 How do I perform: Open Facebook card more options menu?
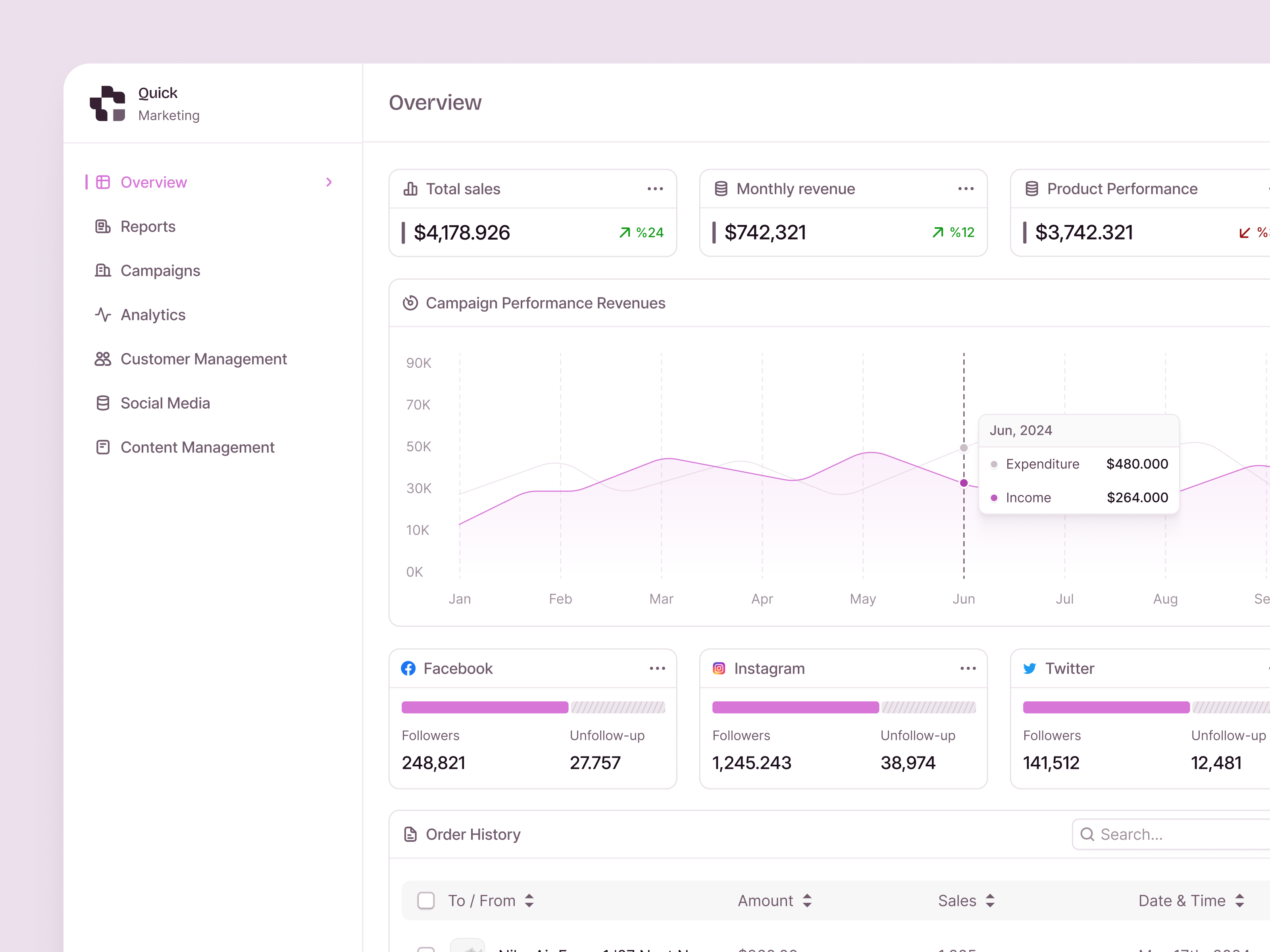pos(657,668)
